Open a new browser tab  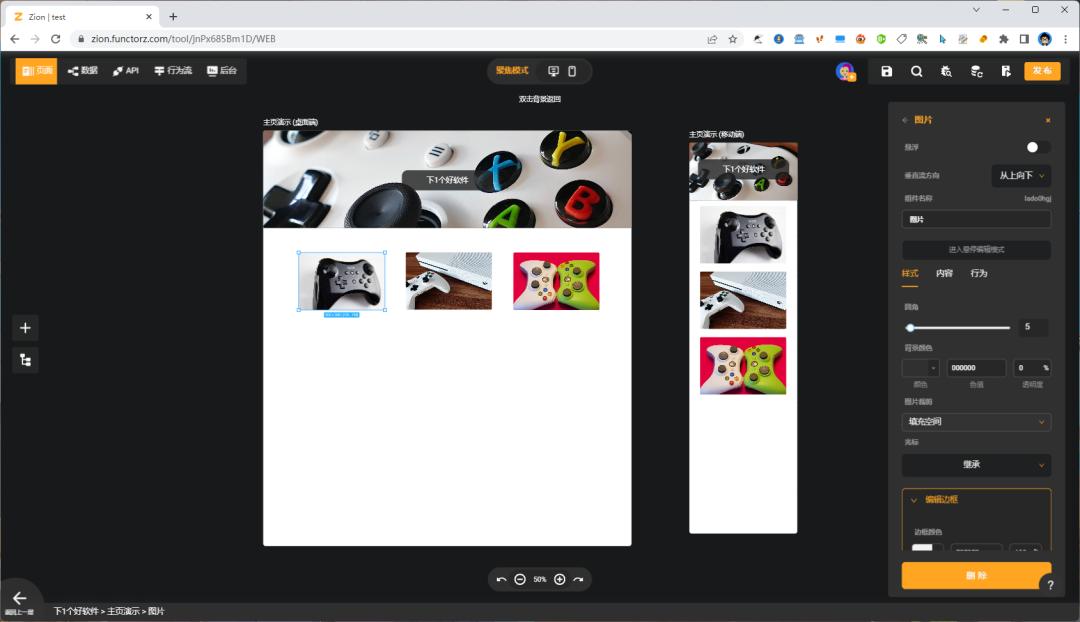174,17
